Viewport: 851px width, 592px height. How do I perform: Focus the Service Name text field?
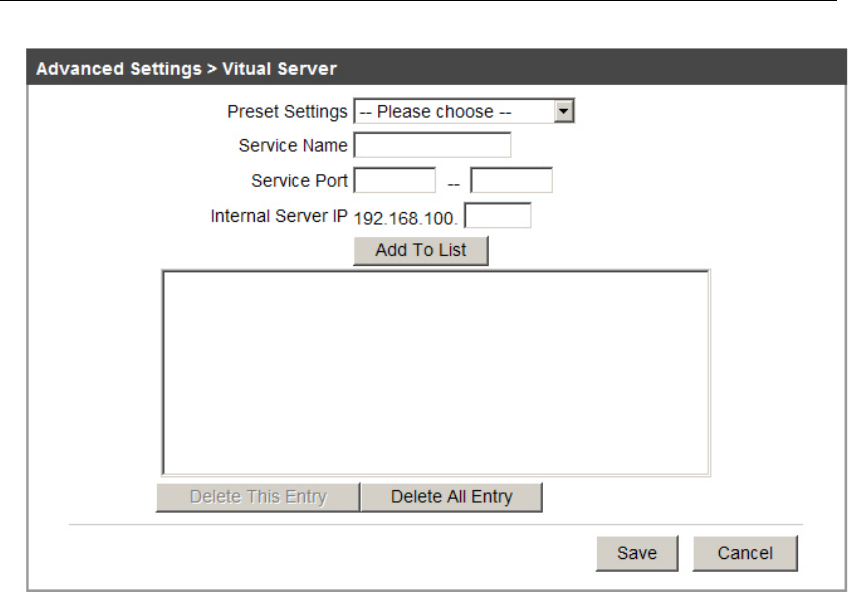432,146
